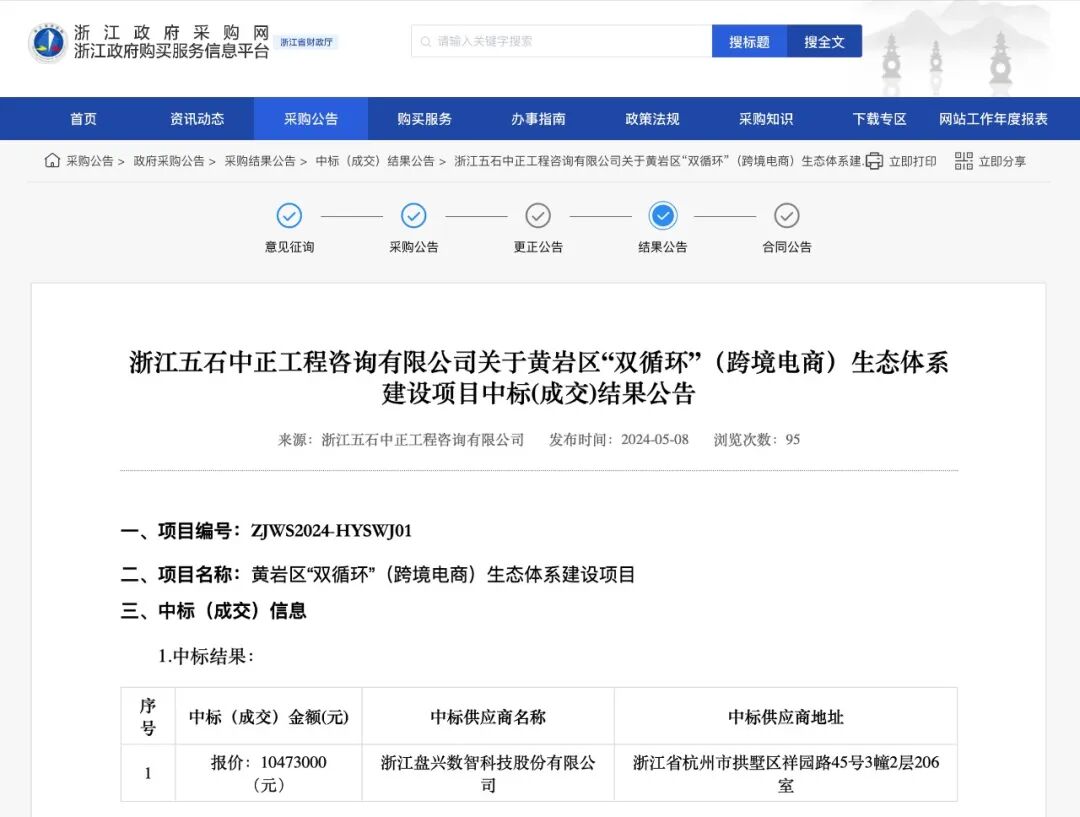This screenshot has width=1080, height=817.
Task: Click project number ZJWS2024-HYSWJ01
Action: tap(331, 531)
